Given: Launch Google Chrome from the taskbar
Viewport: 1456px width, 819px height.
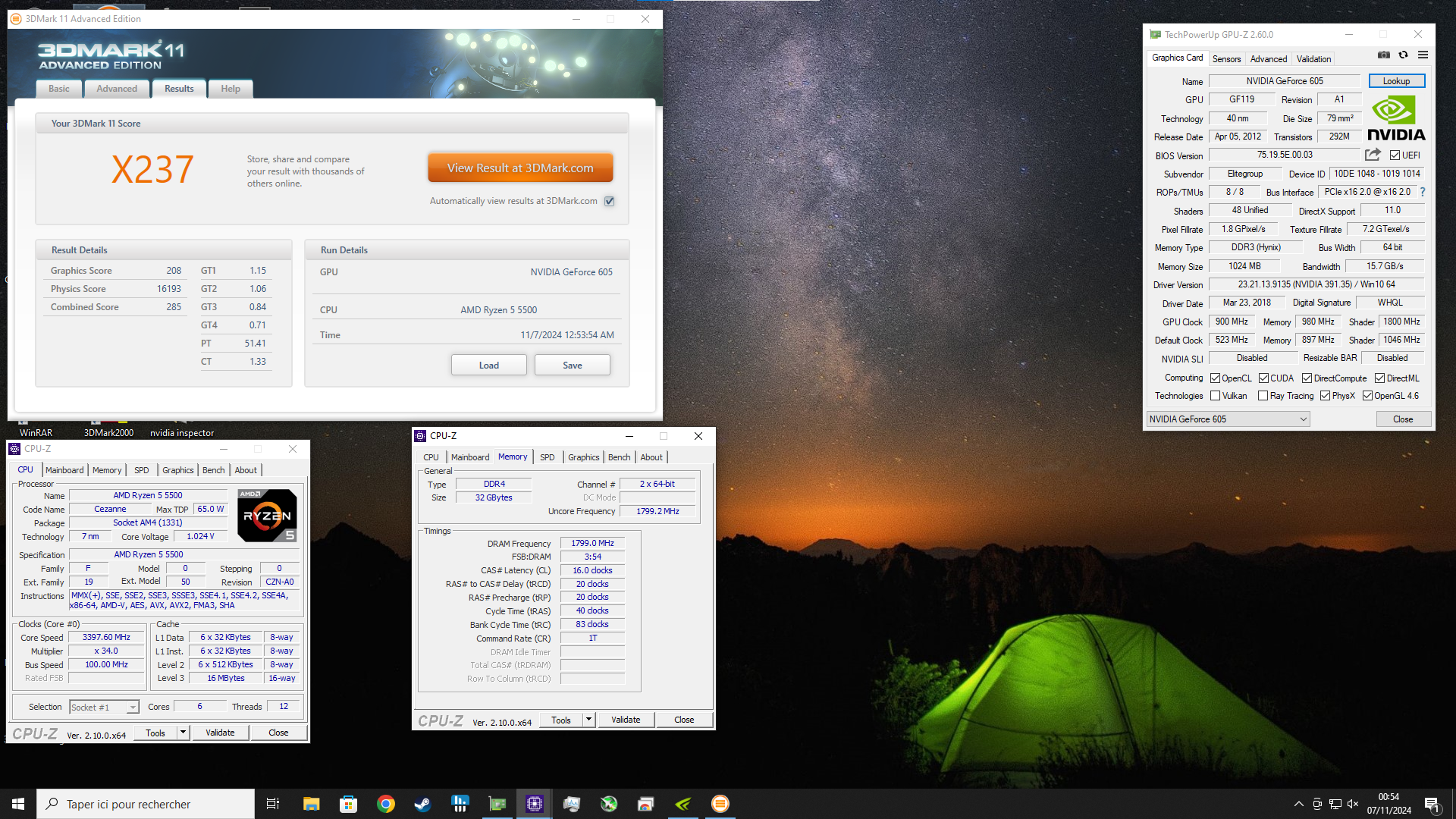Looking at the screenshot, I should coord(385,804).
